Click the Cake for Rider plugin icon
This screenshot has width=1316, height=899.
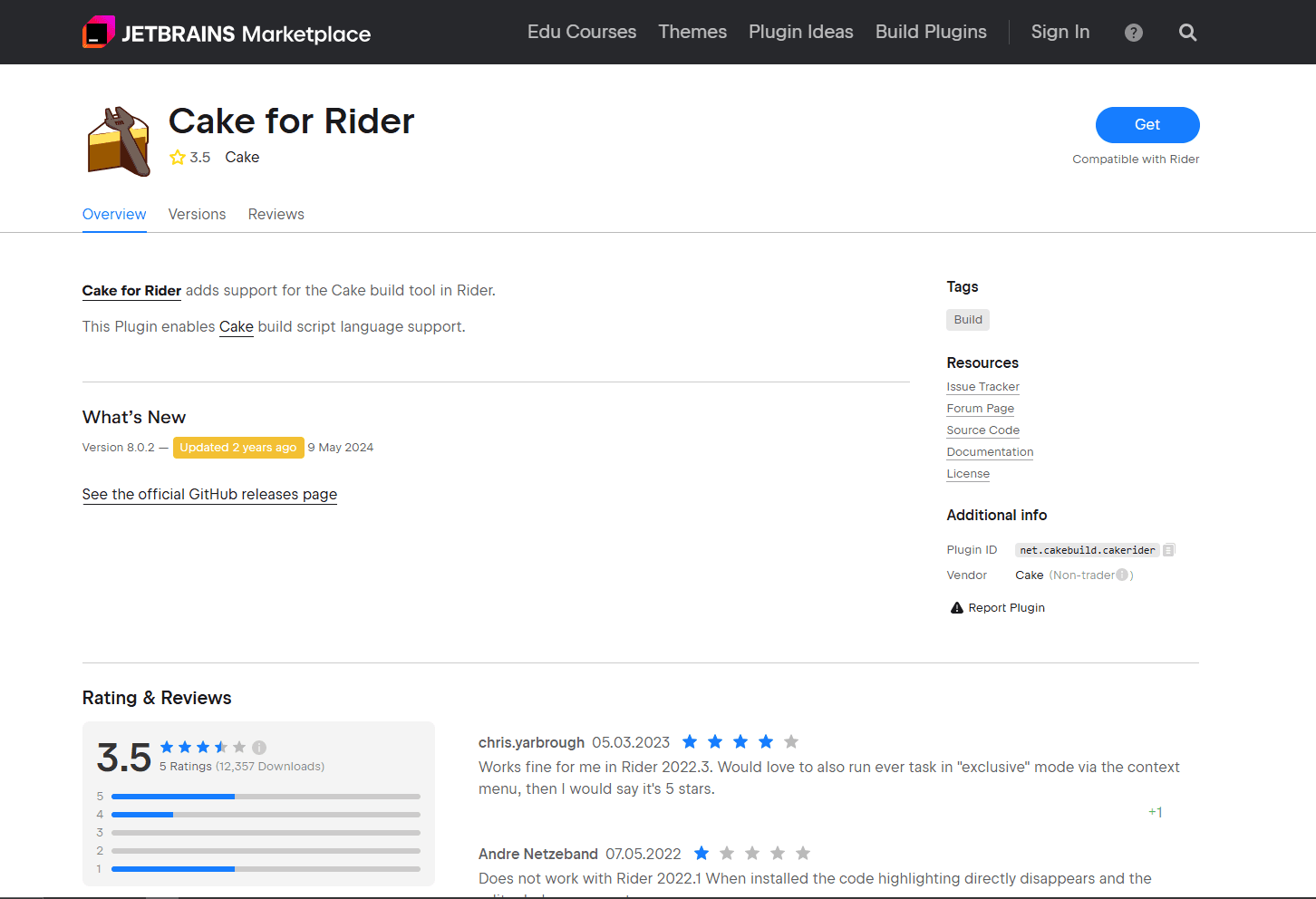[119, 141]
